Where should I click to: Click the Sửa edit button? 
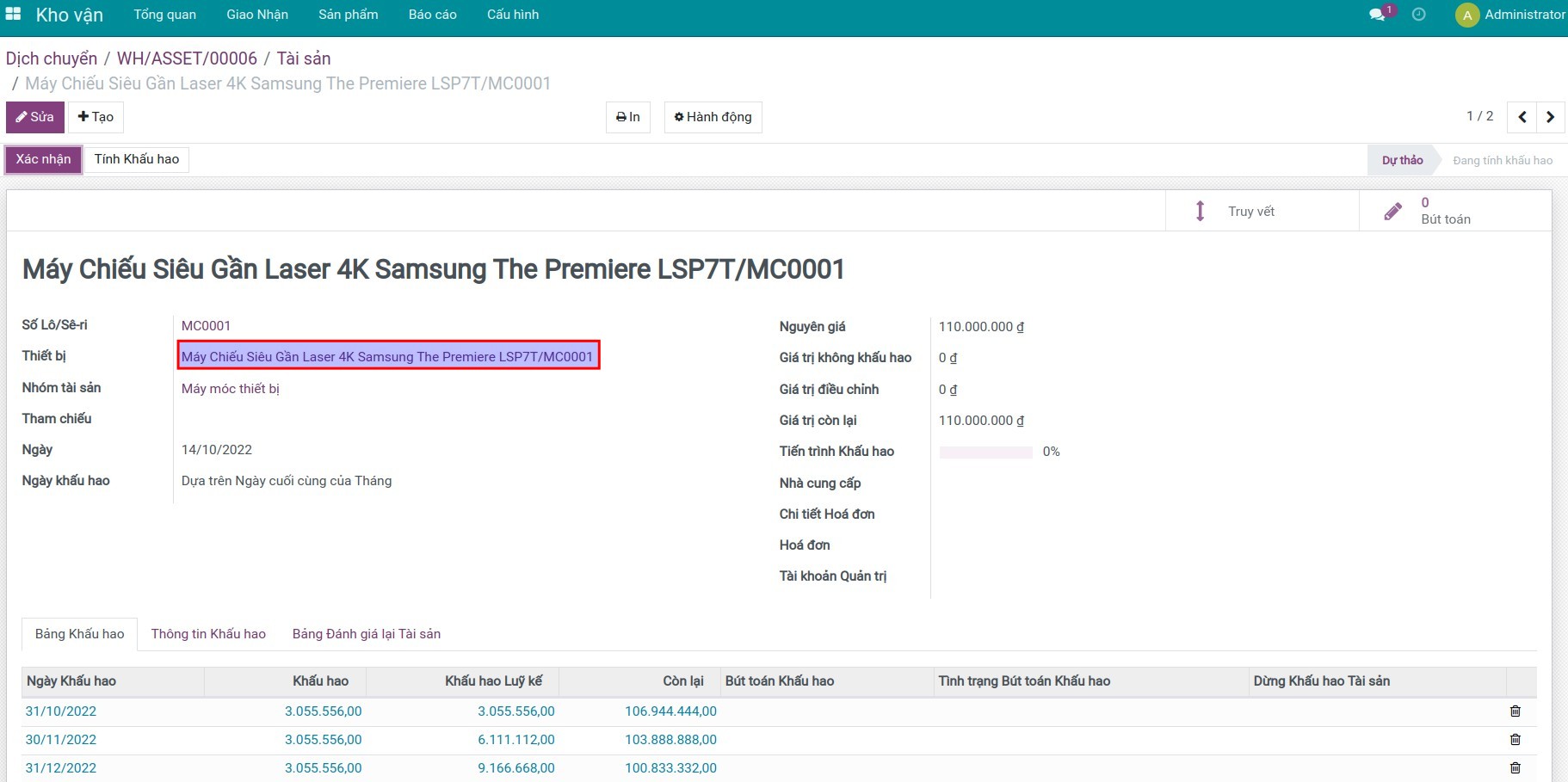tap(35, 117)
